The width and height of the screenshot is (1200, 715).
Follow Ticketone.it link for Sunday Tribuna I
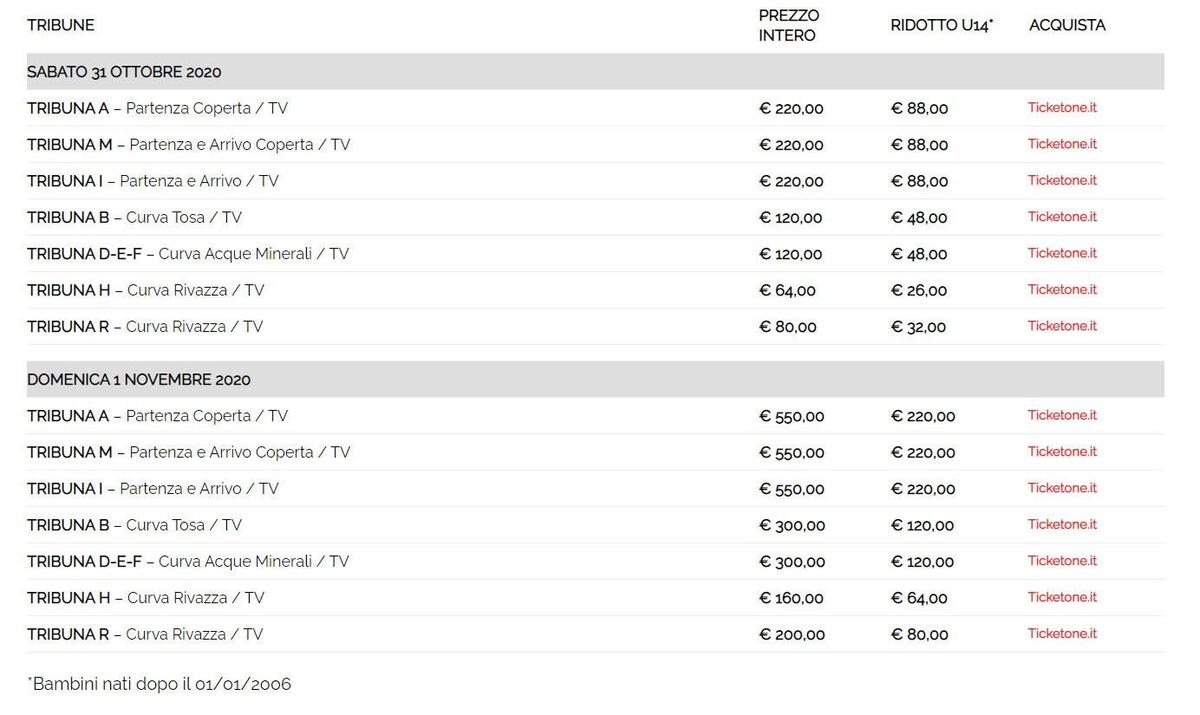(x=1062, y=488)
